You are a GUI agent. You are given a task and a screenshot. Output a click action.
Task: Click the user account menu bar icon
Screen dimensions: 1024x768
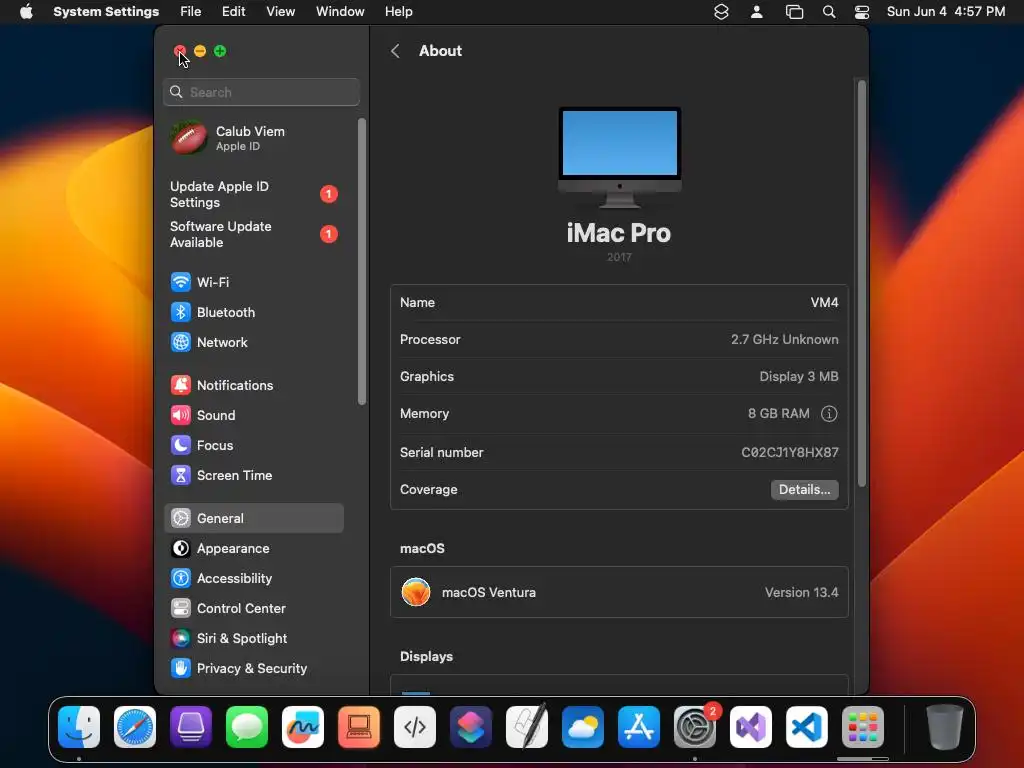(x=757, y=12)
